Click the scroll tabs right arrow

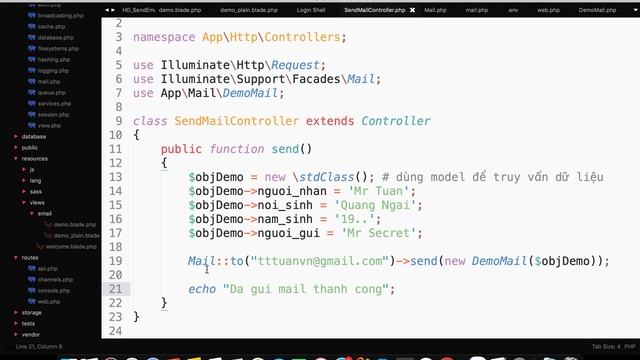pyautogui.click(x=113, y=10)
